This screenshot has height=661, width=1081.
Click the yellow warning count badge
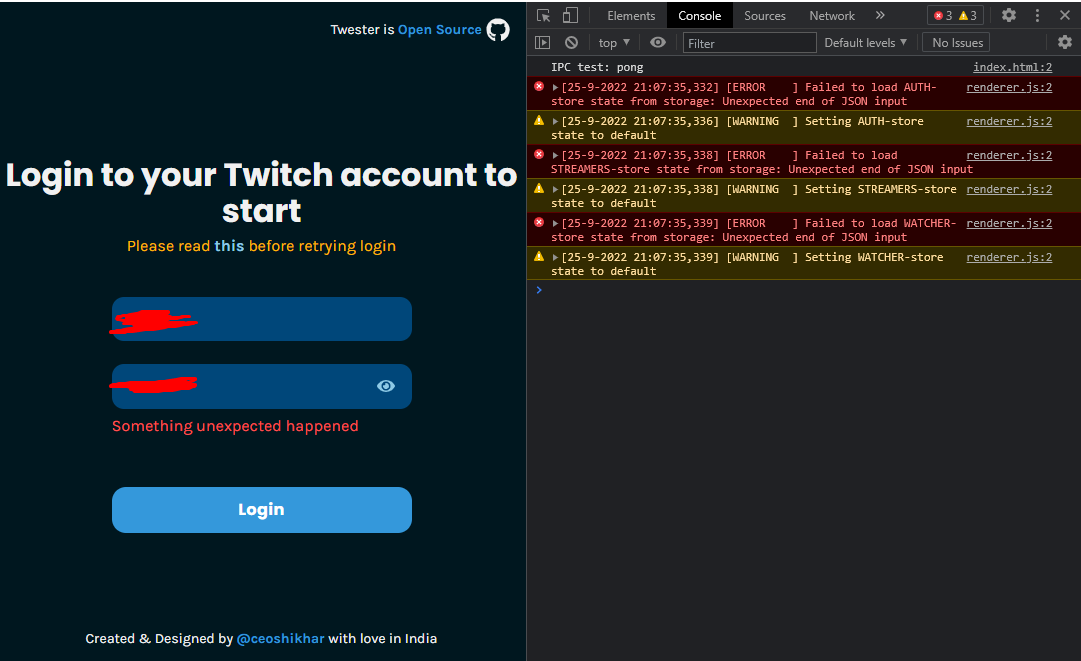tap(968, 15)
